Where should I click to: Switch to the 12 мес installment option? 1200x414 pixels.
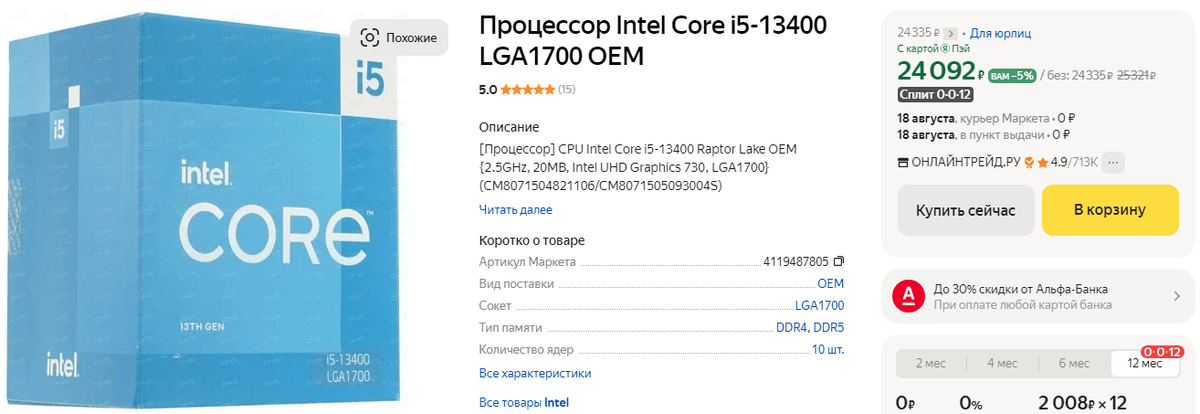point(1145,363)
